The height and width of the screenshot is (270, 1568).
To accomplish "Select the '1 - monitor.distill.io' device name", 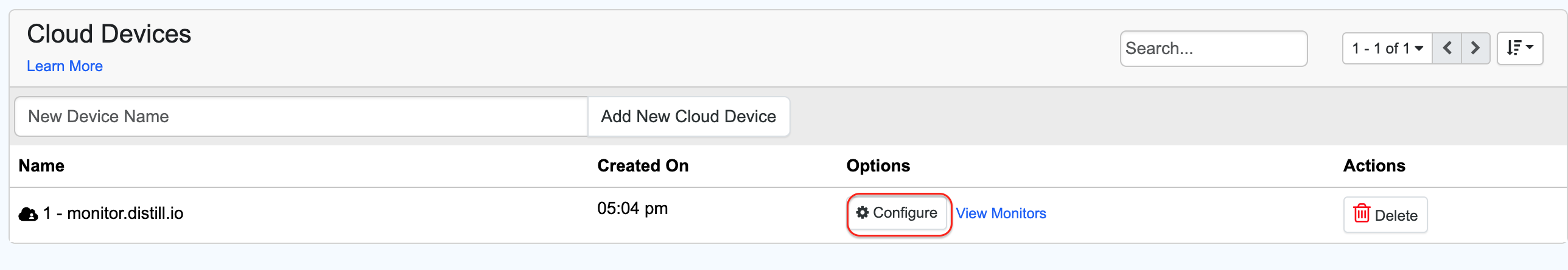I will coord(113,213).
